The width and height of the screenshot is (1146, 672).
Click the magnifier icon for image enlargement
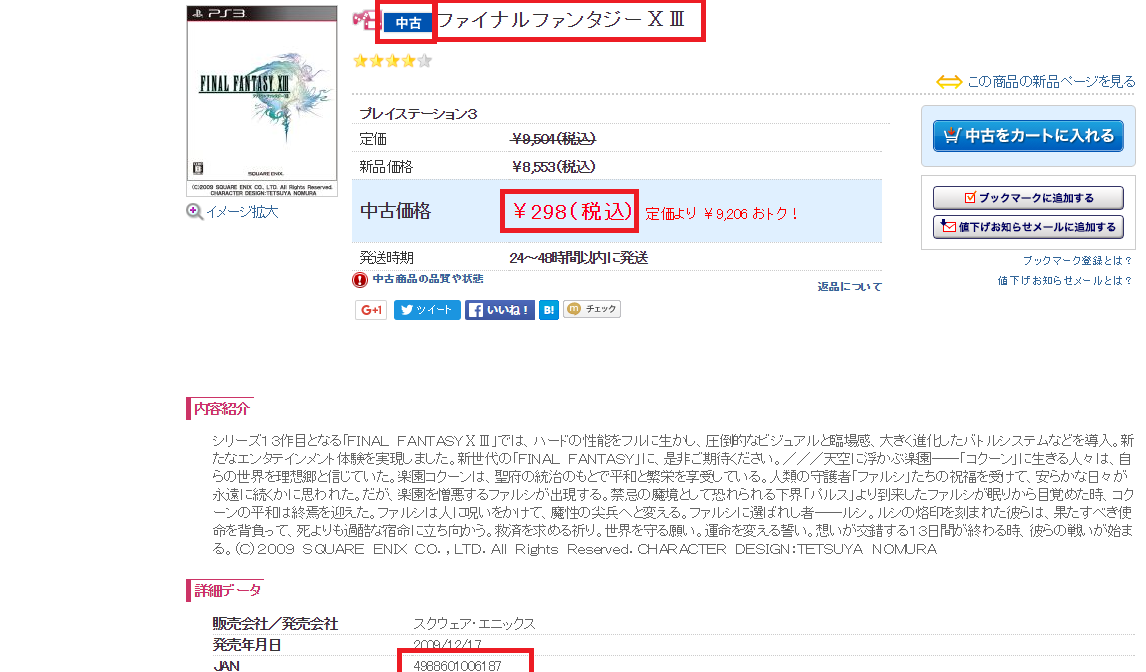(194, 212)
